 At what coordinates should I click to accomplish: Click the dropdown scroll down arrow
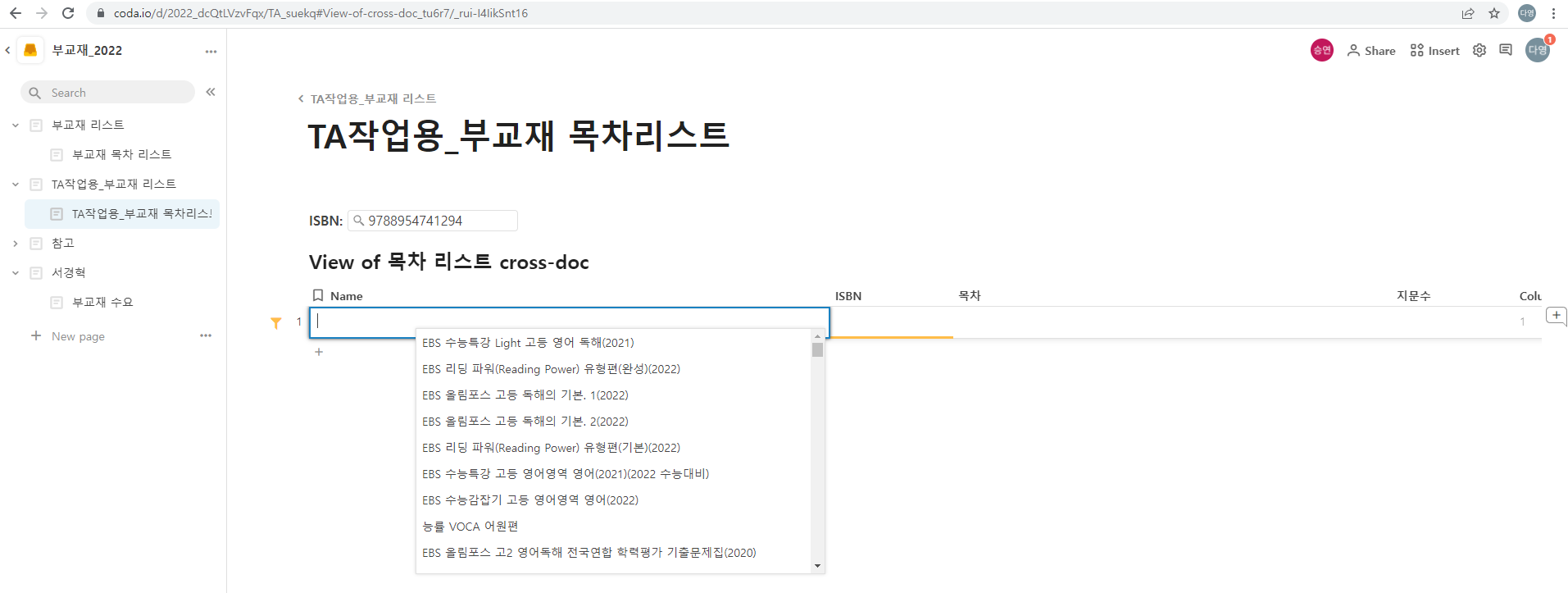(x=817, y=566)
